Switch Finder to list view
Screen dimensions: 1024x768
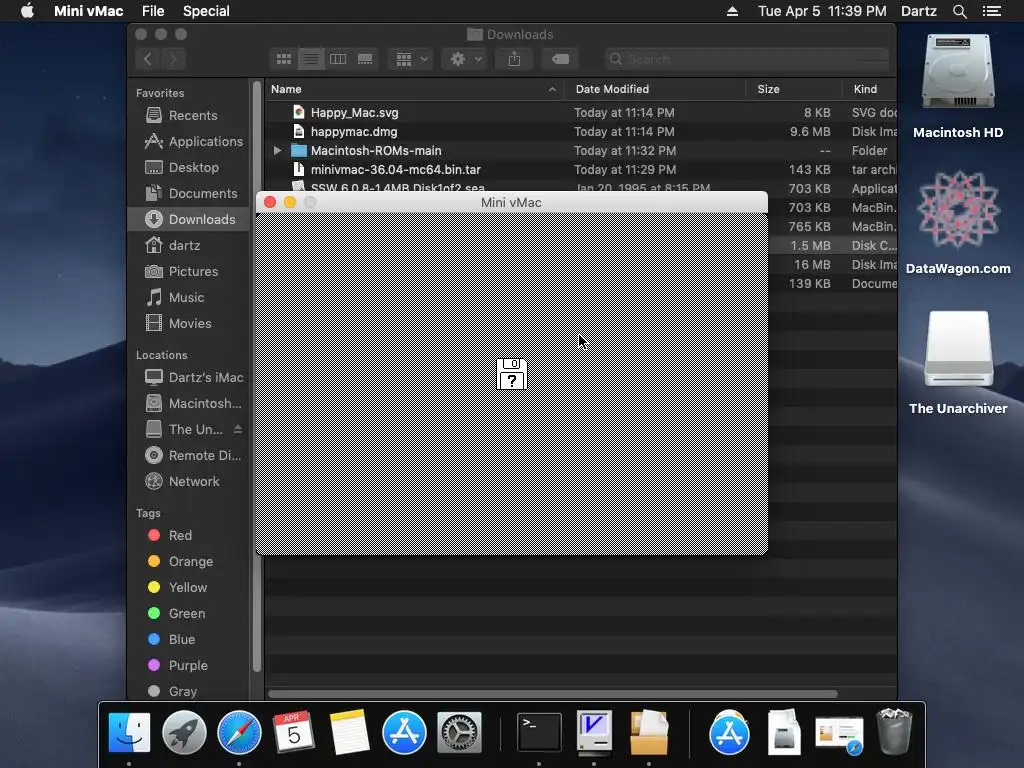coord(311,59)
